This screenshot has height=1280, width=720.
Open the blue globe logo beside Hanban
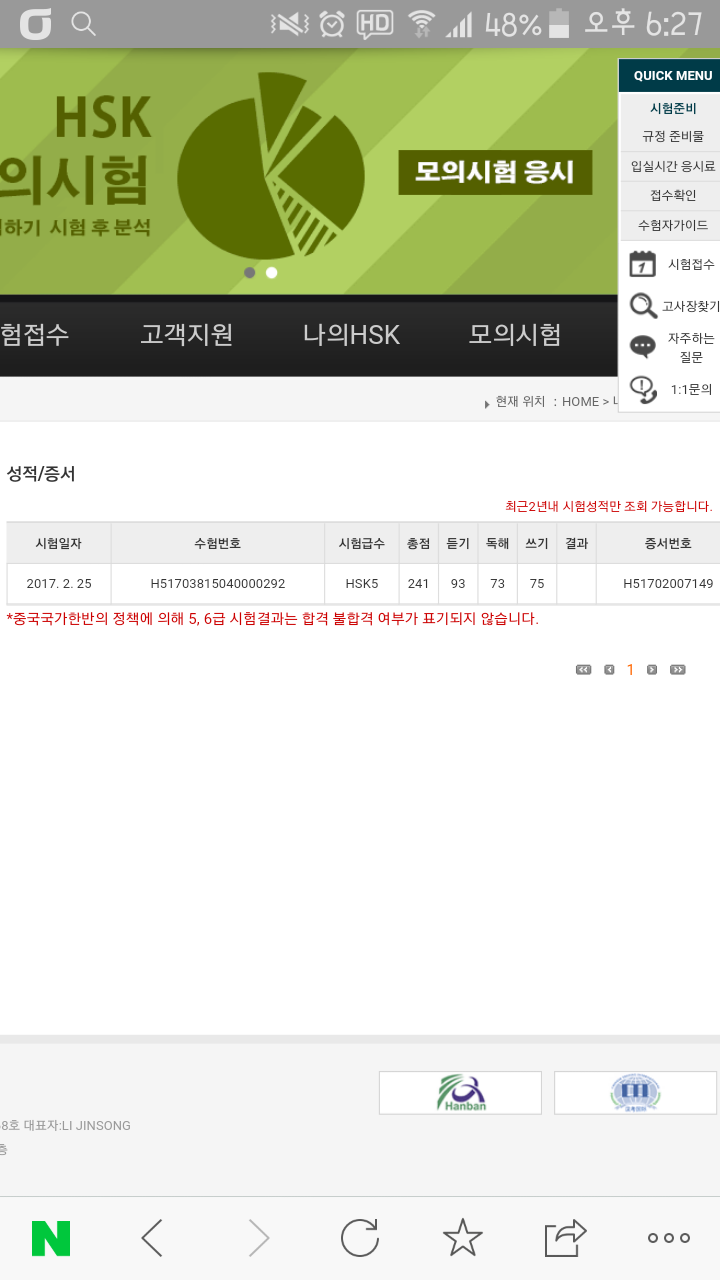[635, 1093]
